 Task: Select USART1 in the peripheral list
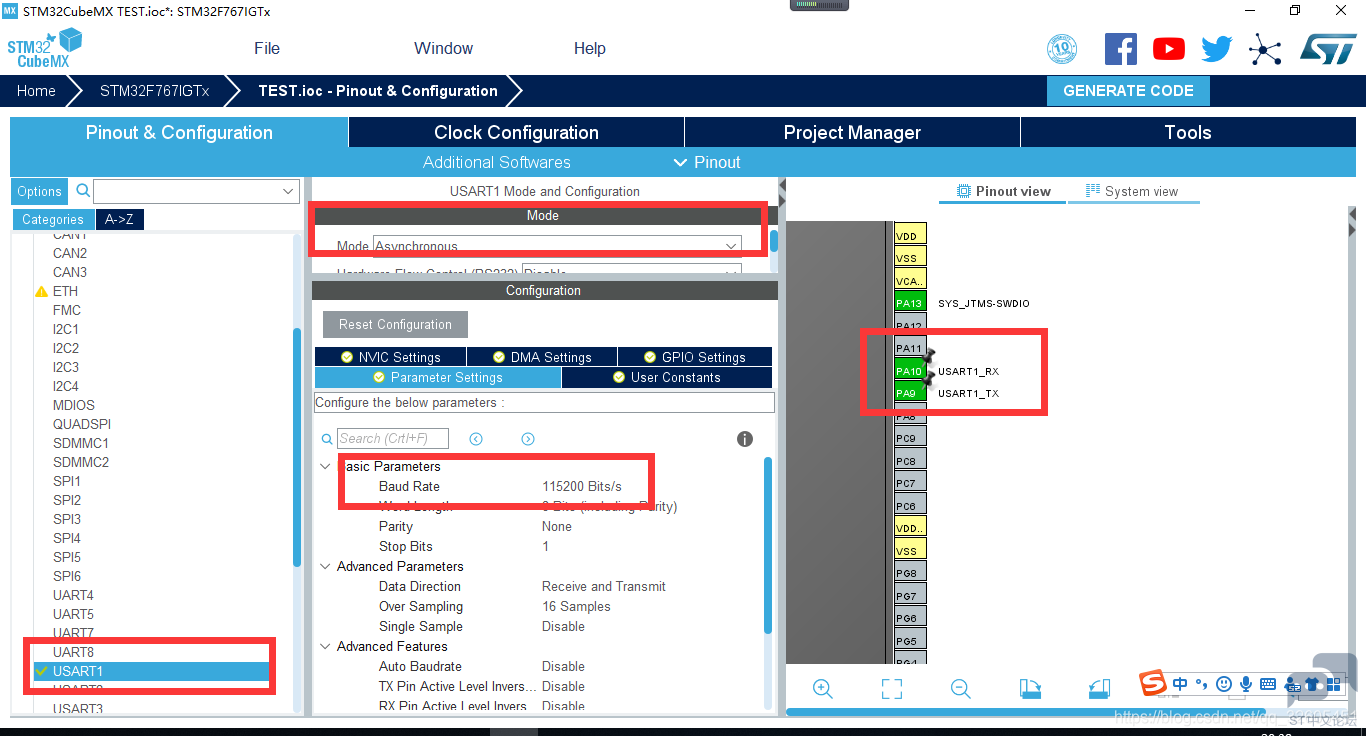[150, 671]
